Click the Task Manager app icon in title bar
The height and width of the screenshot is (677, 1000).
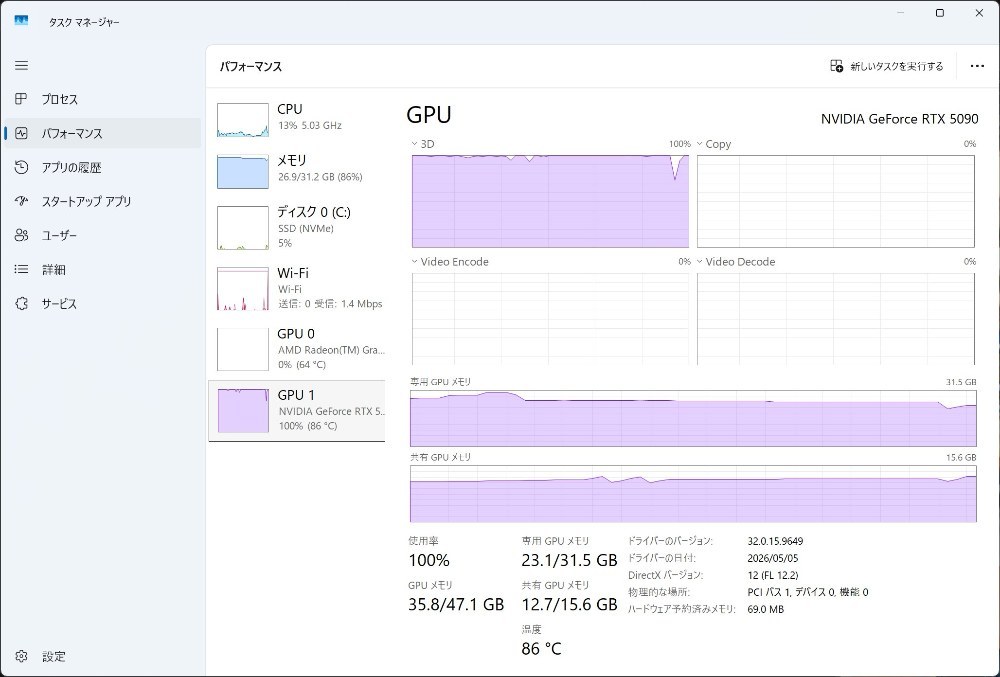pyautogui.click(x=21, y=21)
